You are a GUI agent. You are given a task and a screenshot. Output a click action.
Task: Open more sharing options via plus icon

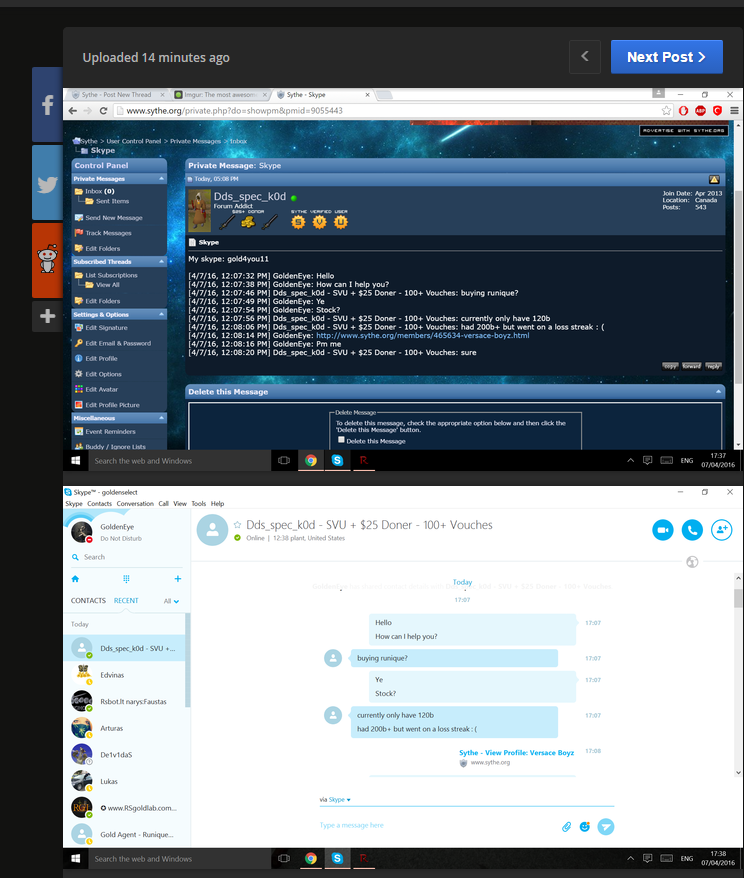click(48, 316)
